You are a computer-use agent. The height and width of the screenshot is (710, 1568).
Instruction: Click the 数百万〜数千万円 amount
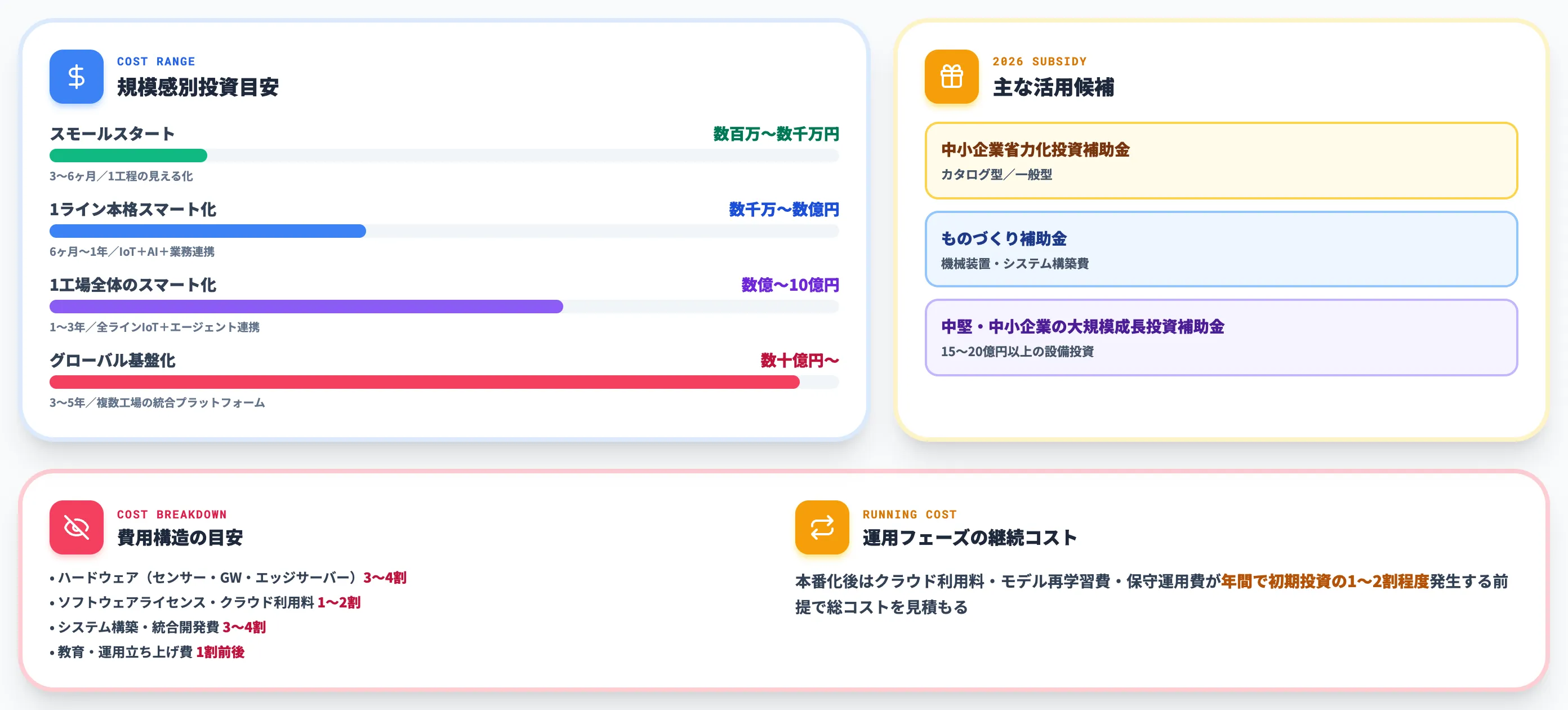point(776,134)
